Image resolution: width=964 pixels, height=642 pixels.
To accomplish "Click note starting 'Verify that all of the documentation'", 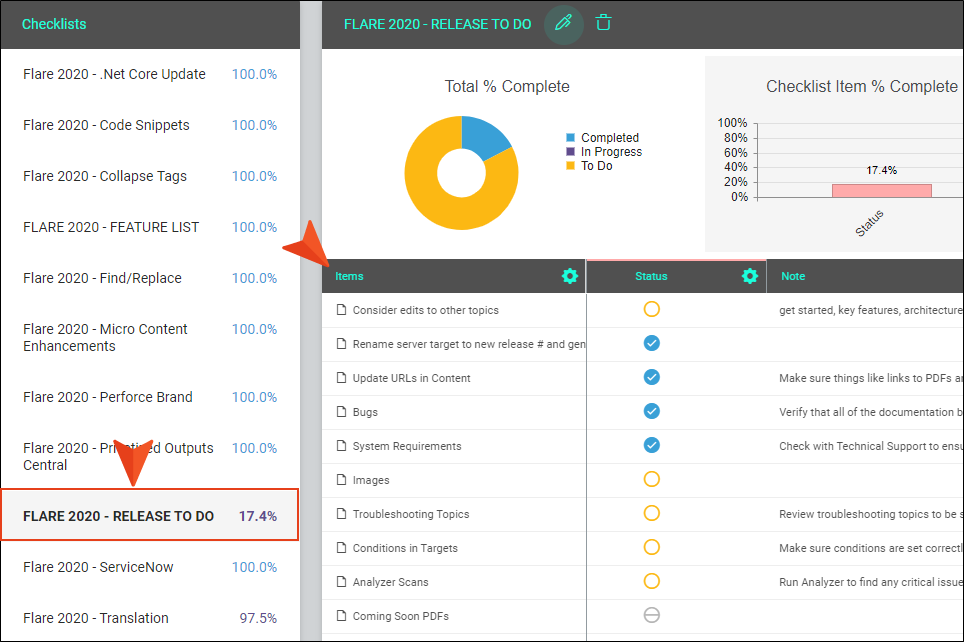I will point(871,412).
